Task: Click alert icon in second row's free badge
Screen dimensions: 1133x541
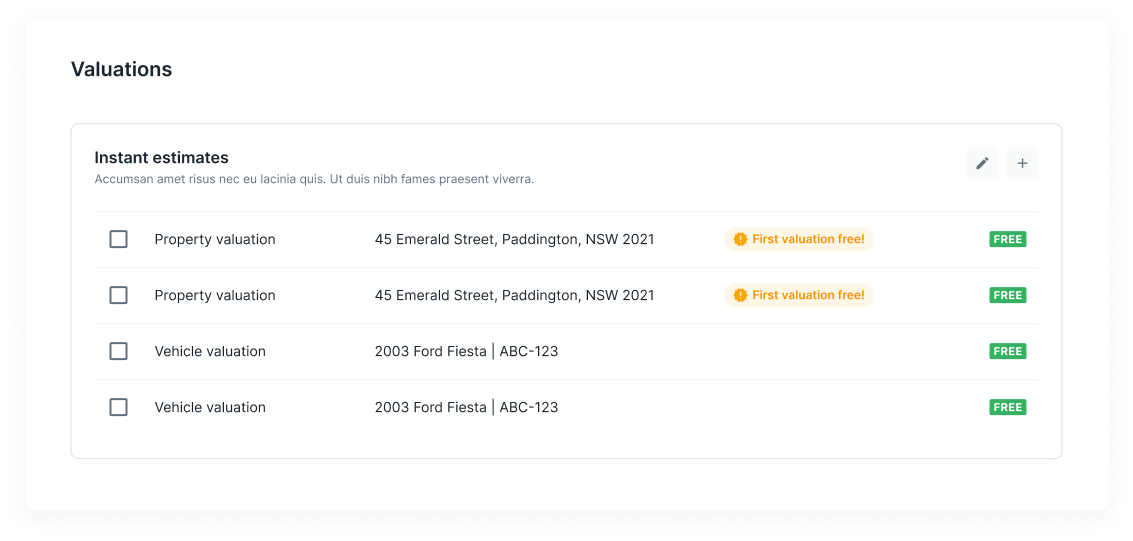Action: click(x=740, y=295)
